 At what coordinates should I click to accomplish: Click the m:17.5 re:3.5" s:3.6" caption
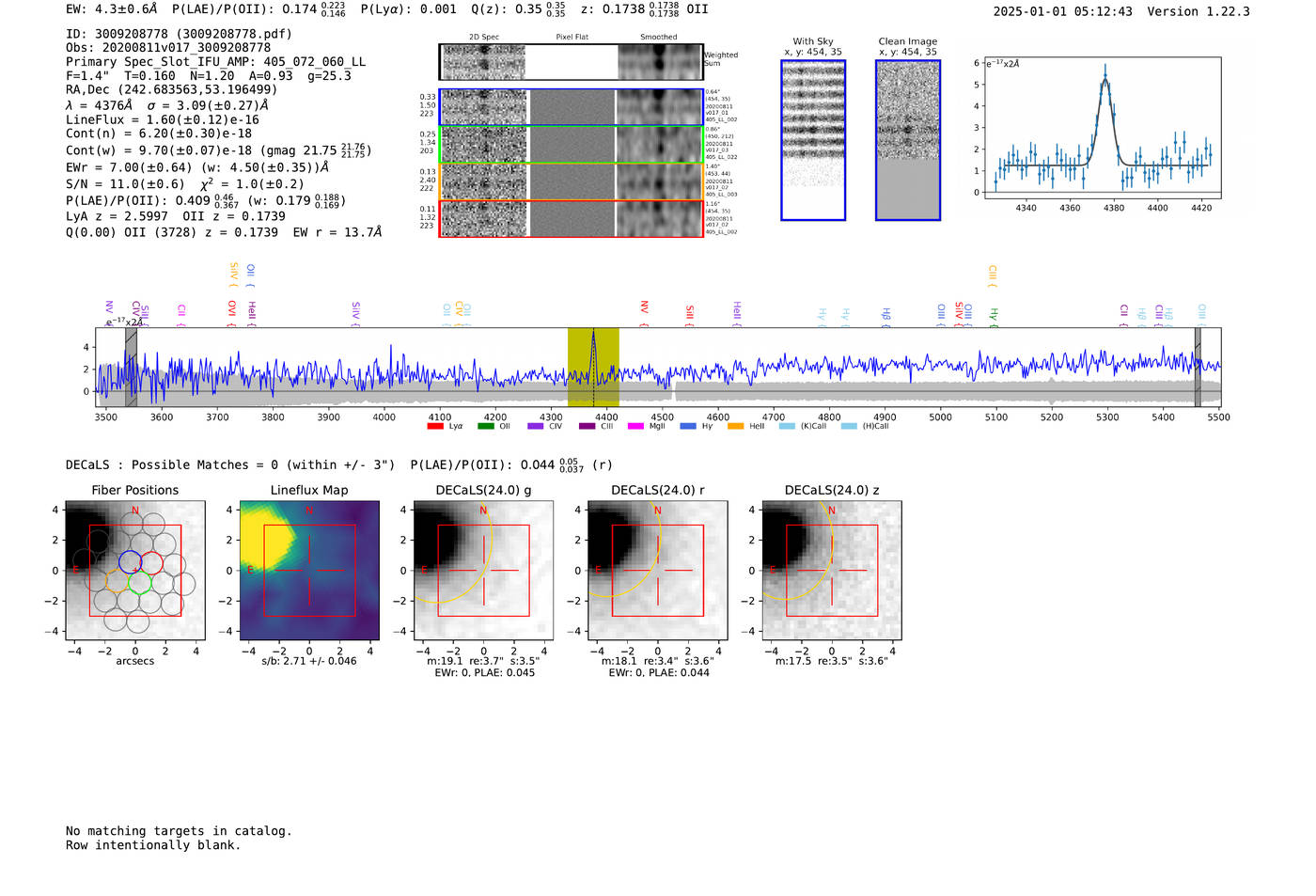click(x=831, y=661)
